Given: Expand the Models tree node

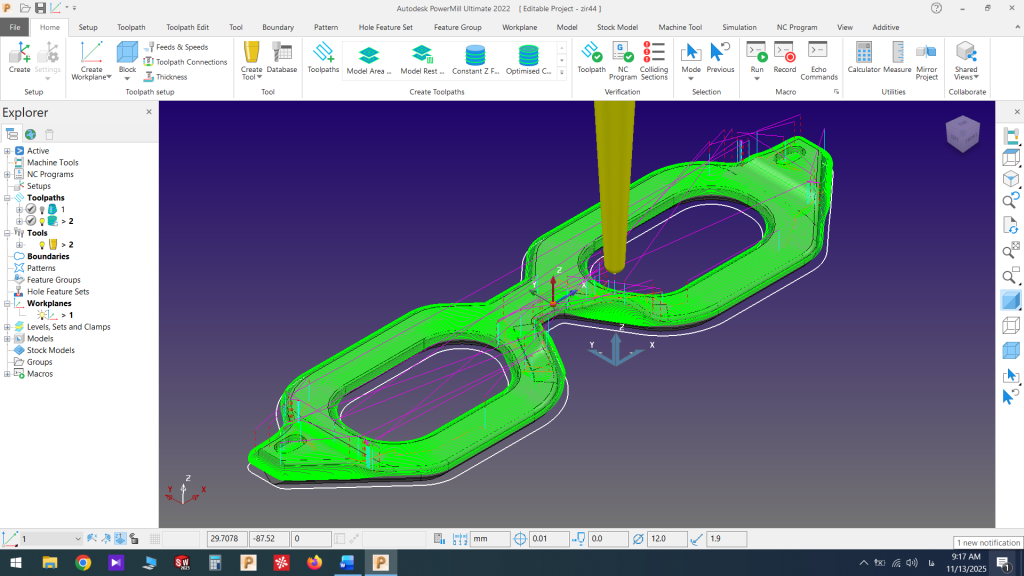Looking at the screenshot, I should [x=7, y=339].
